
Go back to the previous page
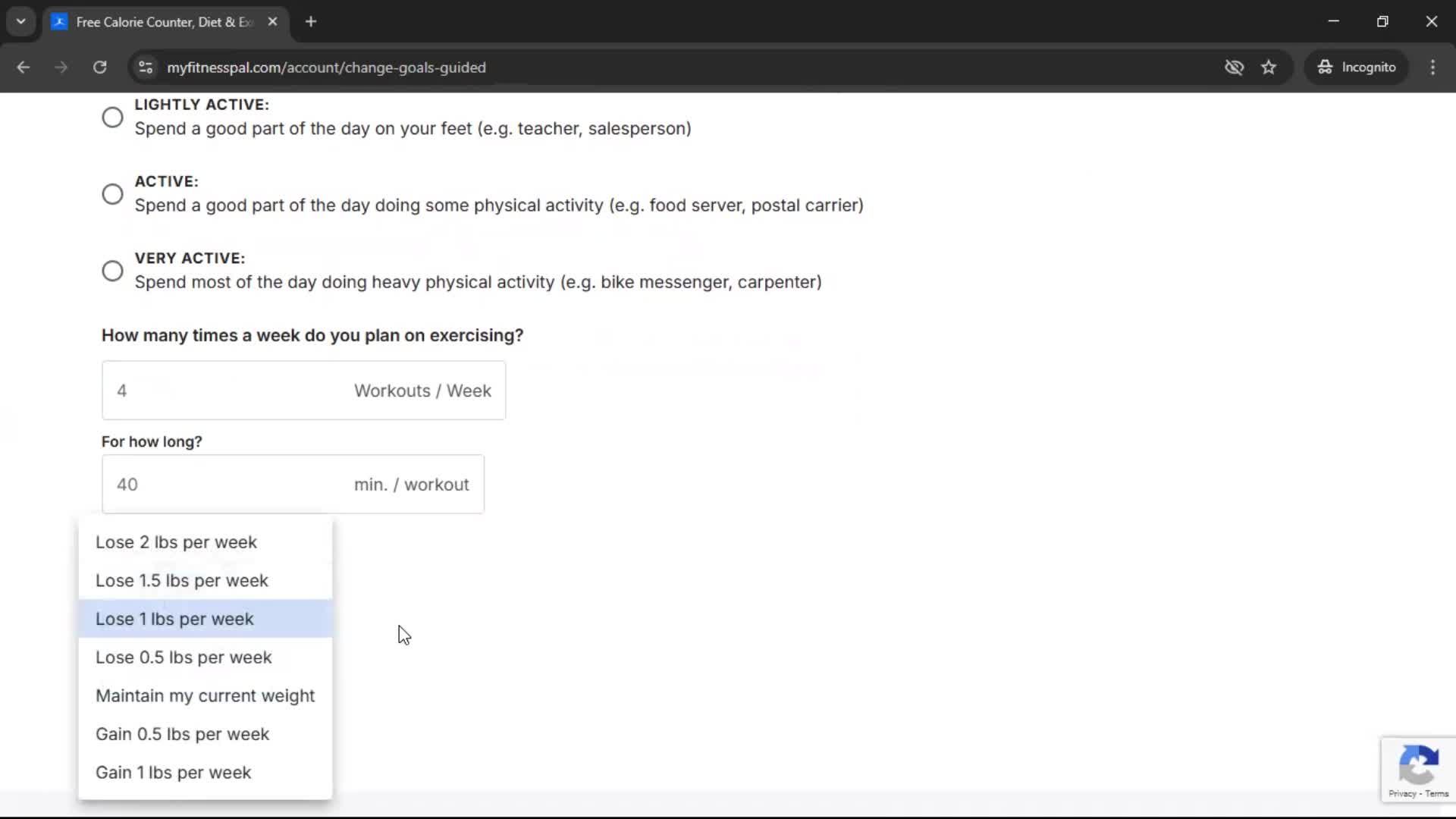click(24, 67)
